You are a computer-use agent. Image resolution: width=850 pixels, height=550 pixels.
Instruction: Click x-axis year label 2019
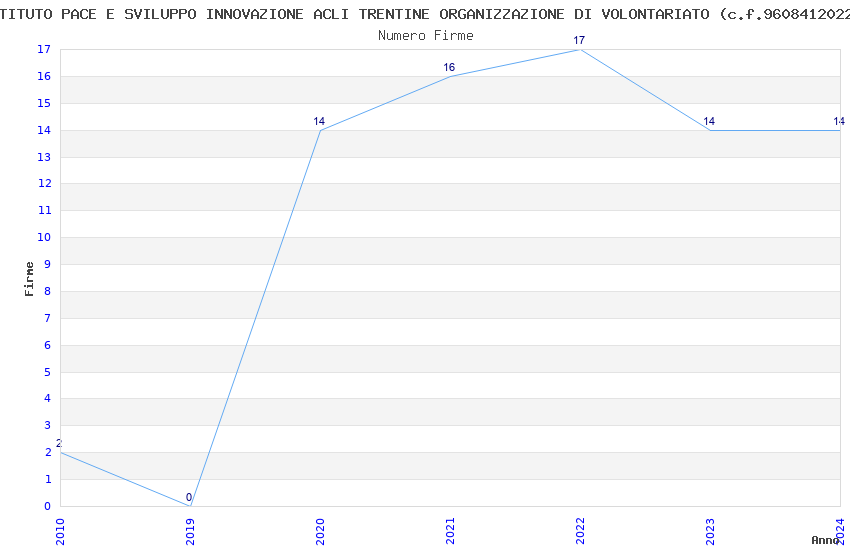pyautogui.click(x=190, y=531)
